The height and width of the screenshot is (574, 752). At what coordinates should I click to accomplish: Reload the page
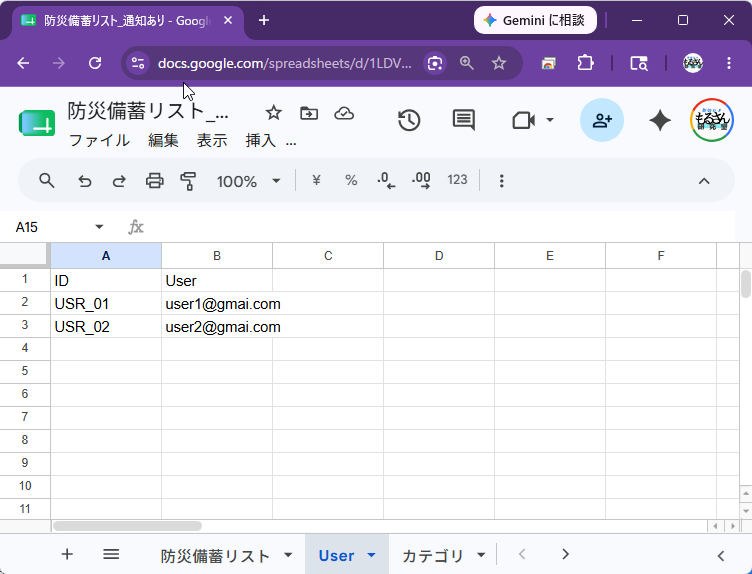coord(95,63)
